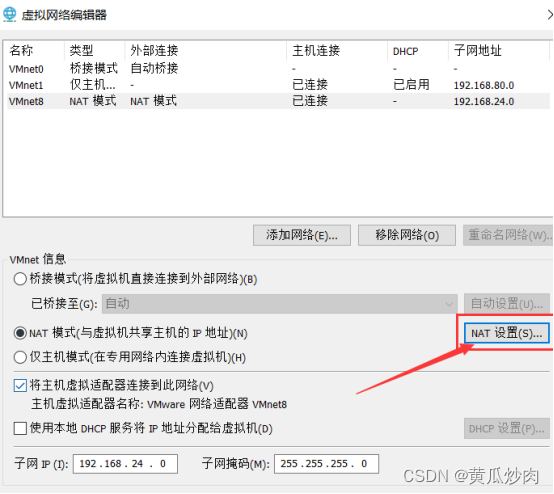Click subnet address 192.168.24.0 cell
This screenshot has height=494, width=554.
[484, 101]
